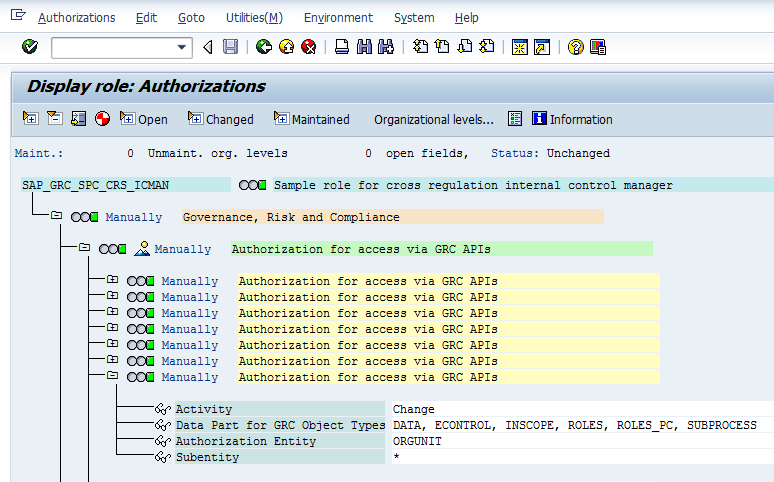Click the Open button
The image size is (774, 482).
(x=144, y=119)
